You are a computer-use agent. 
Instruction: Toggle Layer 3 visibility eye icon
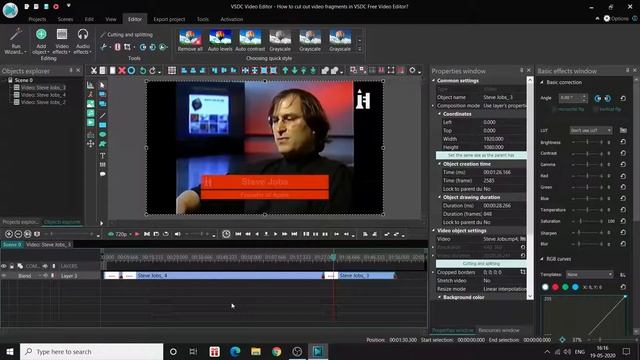tap(4, 276)
